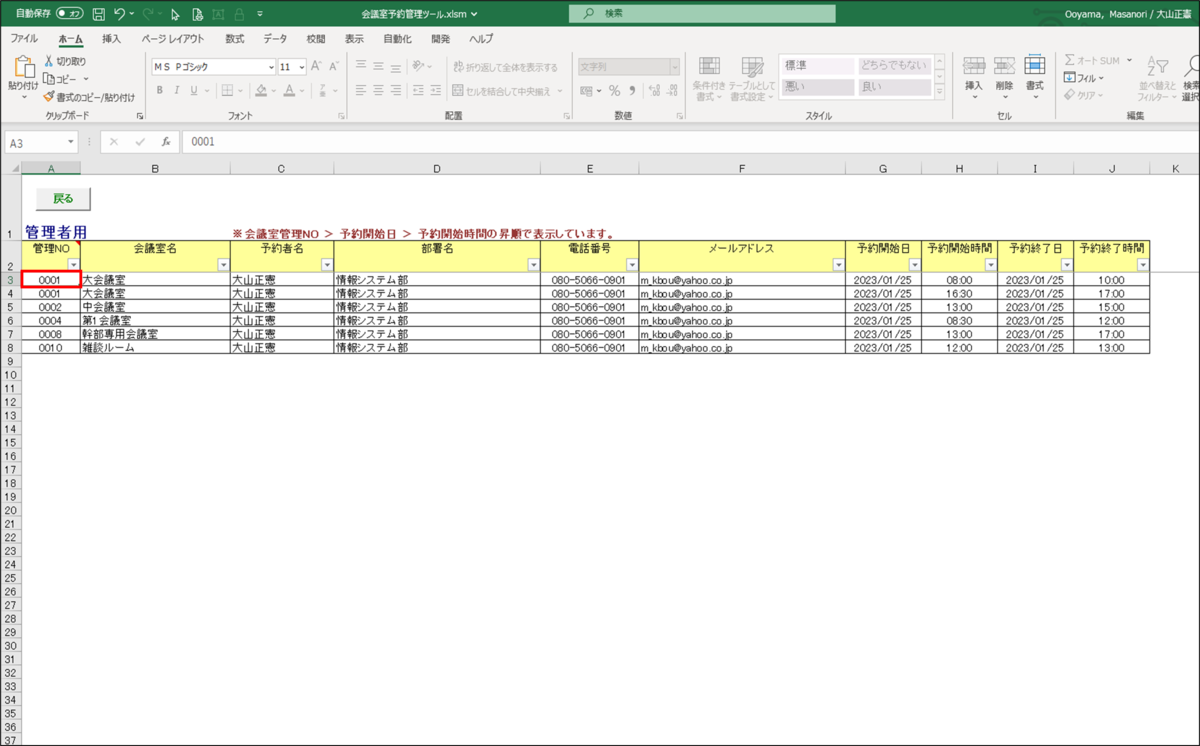Switch to ページ レイアウト ribbon tab
The width and height of the screenshot is (1200, 746).
click(172, 39)
